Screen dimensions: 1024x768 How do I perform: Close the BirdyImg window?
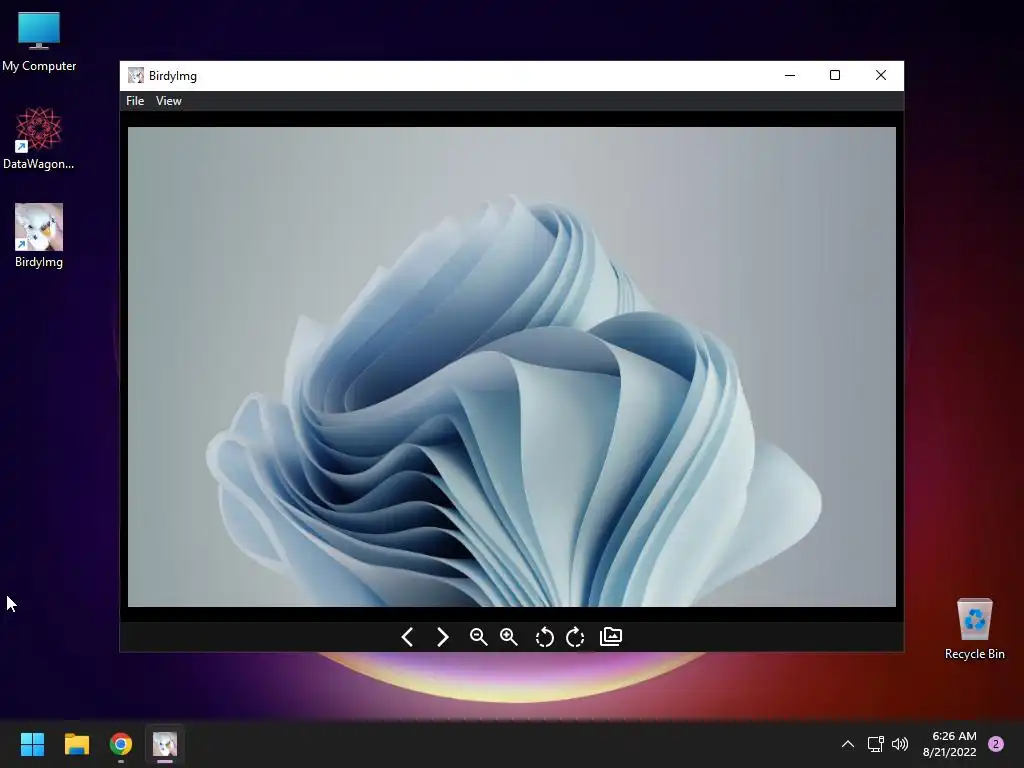tap(881, 76)
